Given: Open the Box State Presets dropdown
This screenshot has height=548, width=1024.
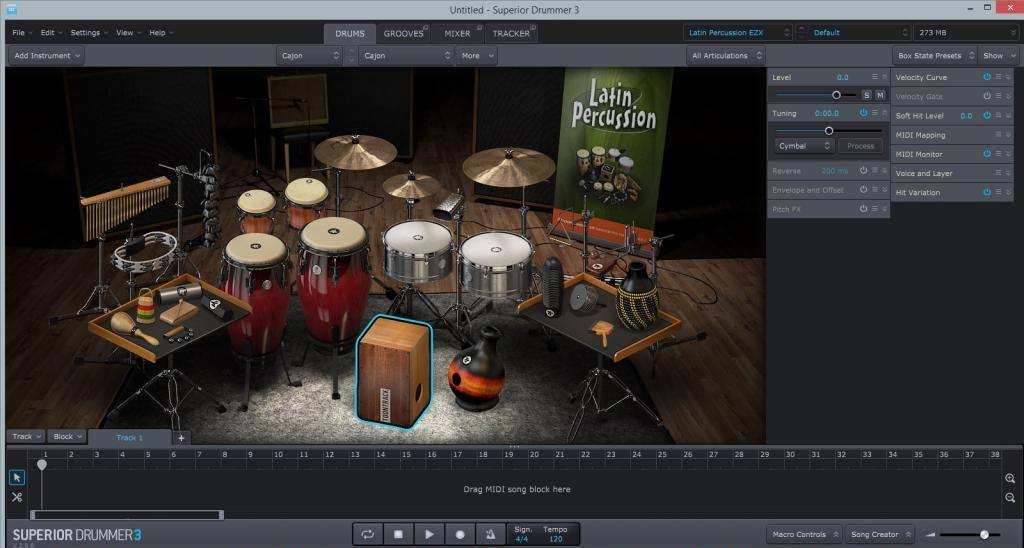Looking at the screenshot, I should (935, 56).
